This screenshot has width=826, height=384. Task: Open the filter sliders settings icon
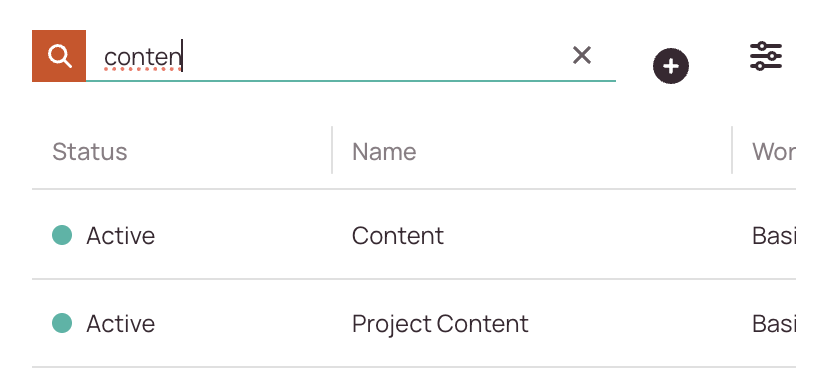(765, 56)
